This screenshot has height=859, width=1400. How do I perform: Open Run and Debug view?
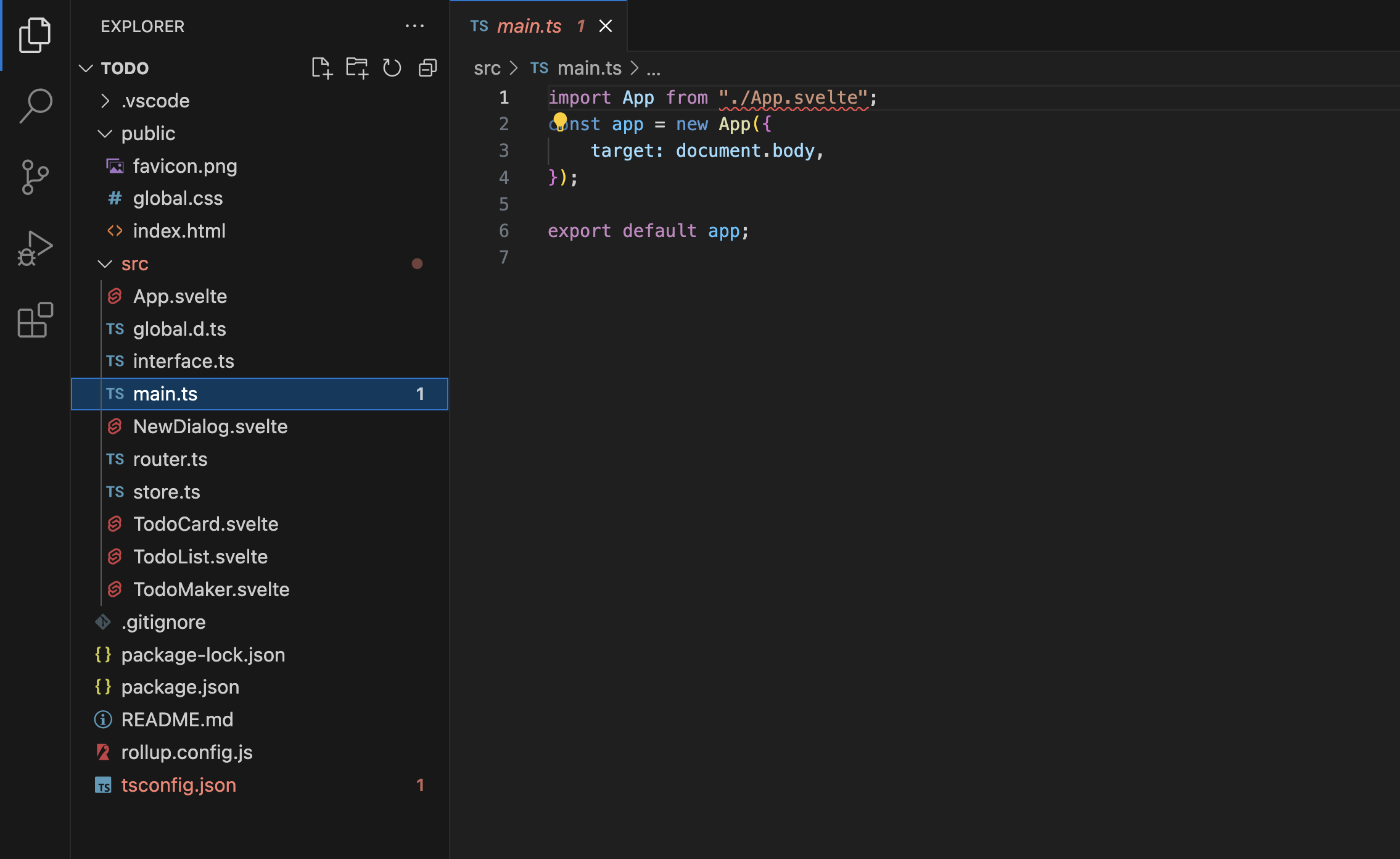(35, 249)
